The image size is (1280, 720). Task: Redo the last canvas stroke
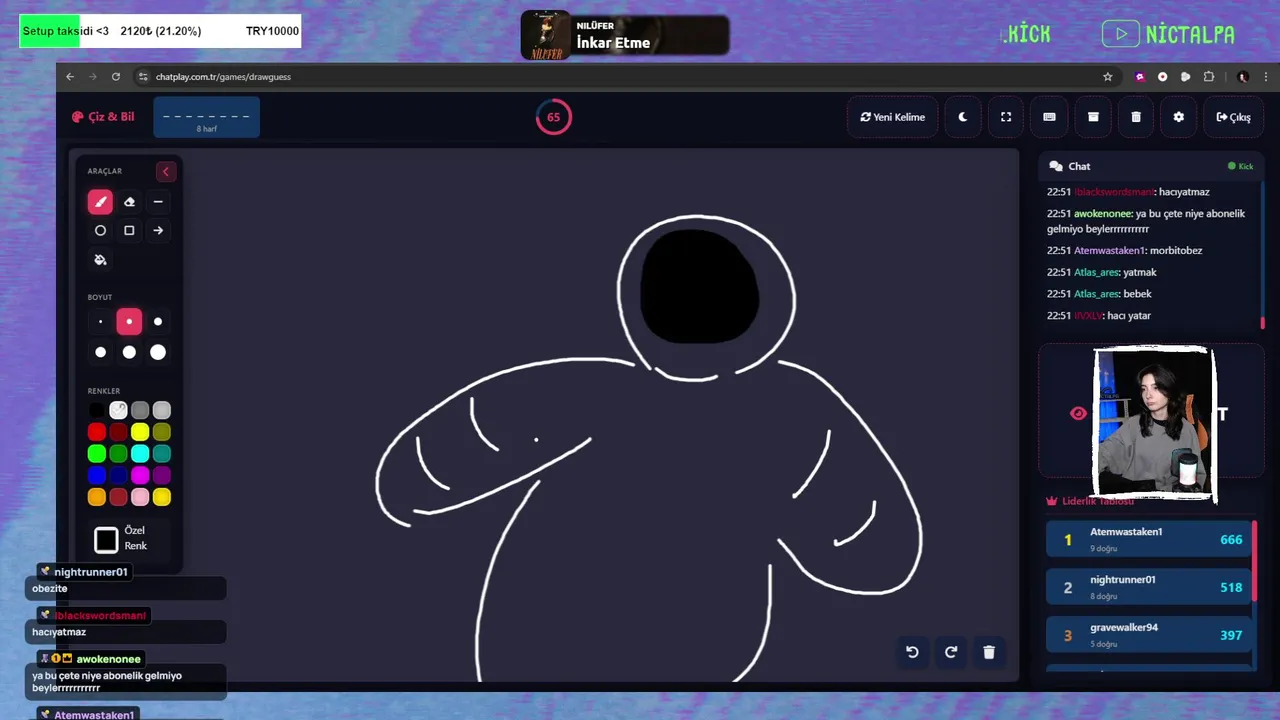(951, 652)
